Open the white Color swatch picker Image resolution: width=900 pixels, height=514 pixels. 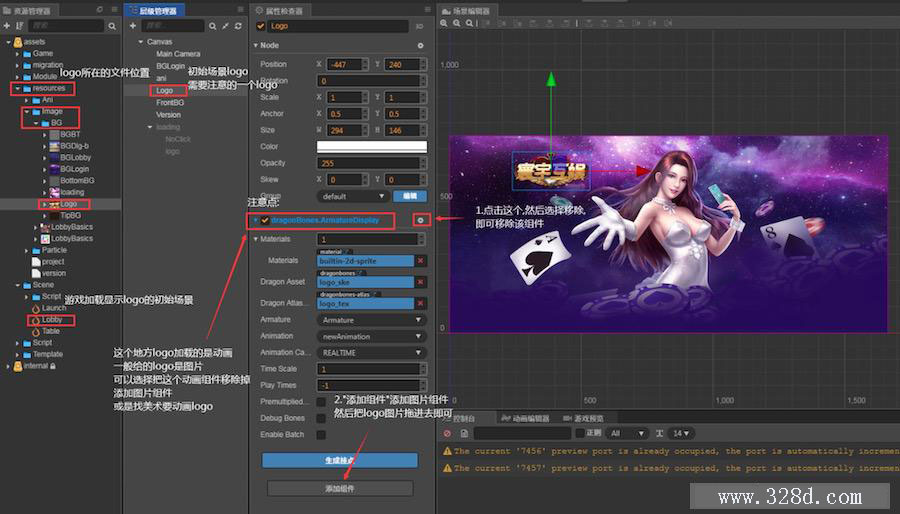[371, 147]
